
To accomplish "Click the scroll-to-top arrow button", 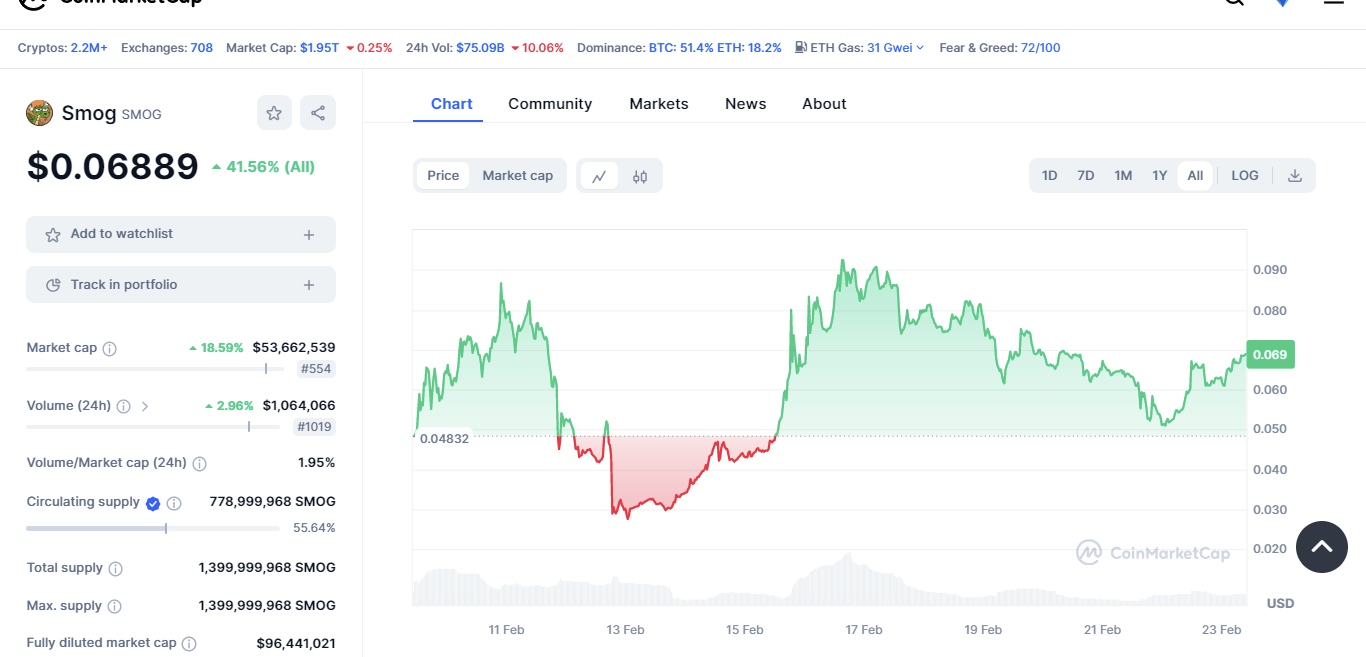I will pyautogui.click(x=1322, y=546).
